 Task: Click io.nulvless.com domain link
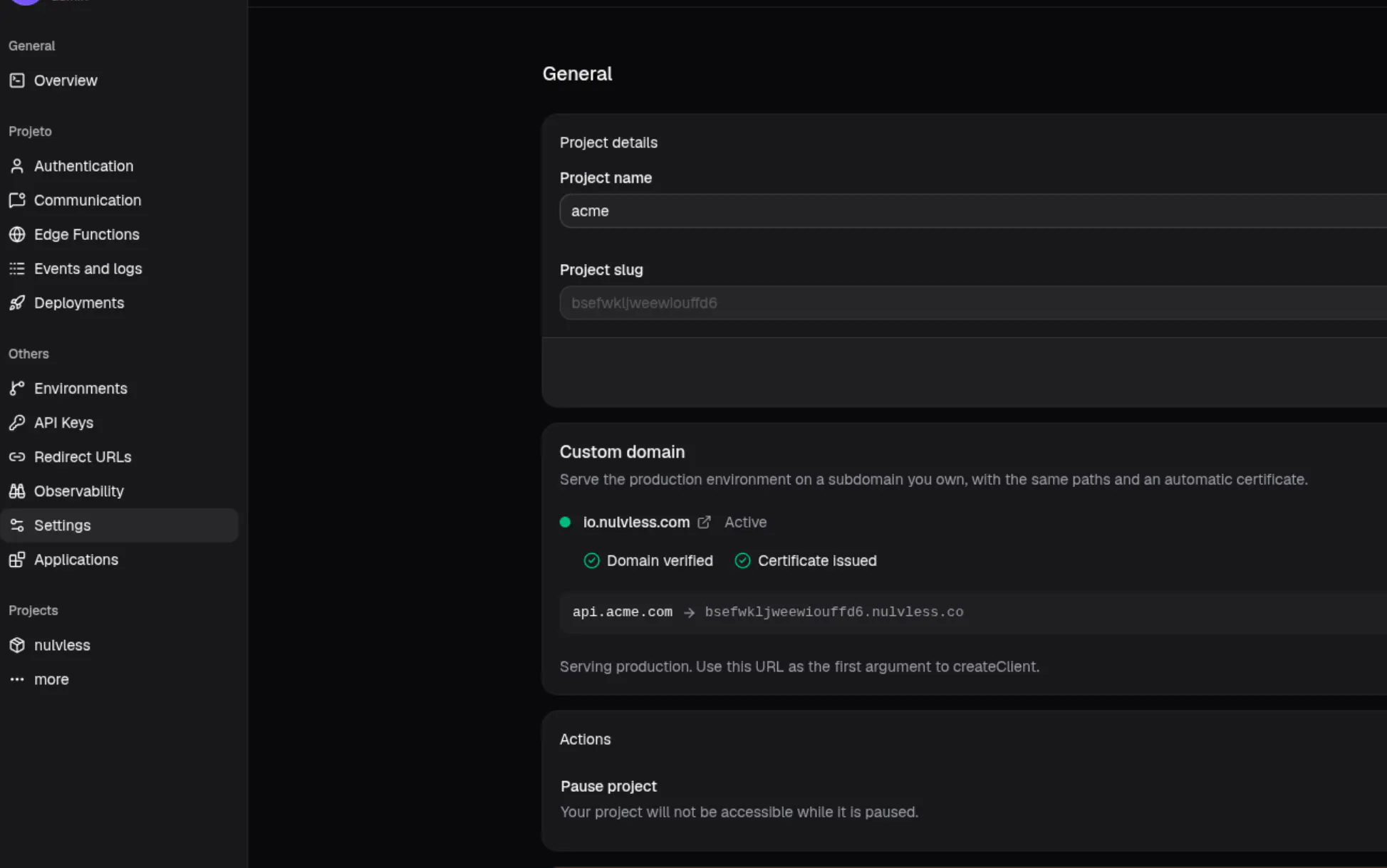[636, 522]
